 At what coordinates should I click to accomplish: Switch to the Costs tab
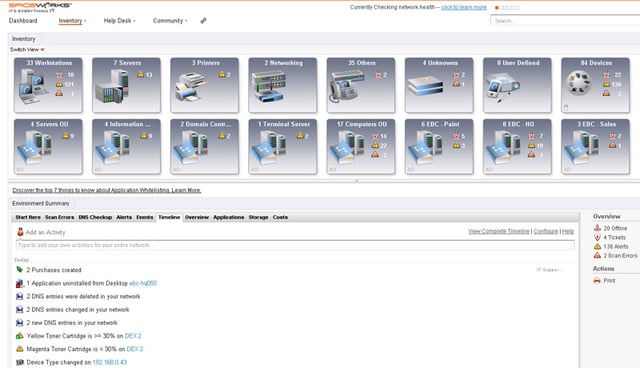[x=280, y=217]
